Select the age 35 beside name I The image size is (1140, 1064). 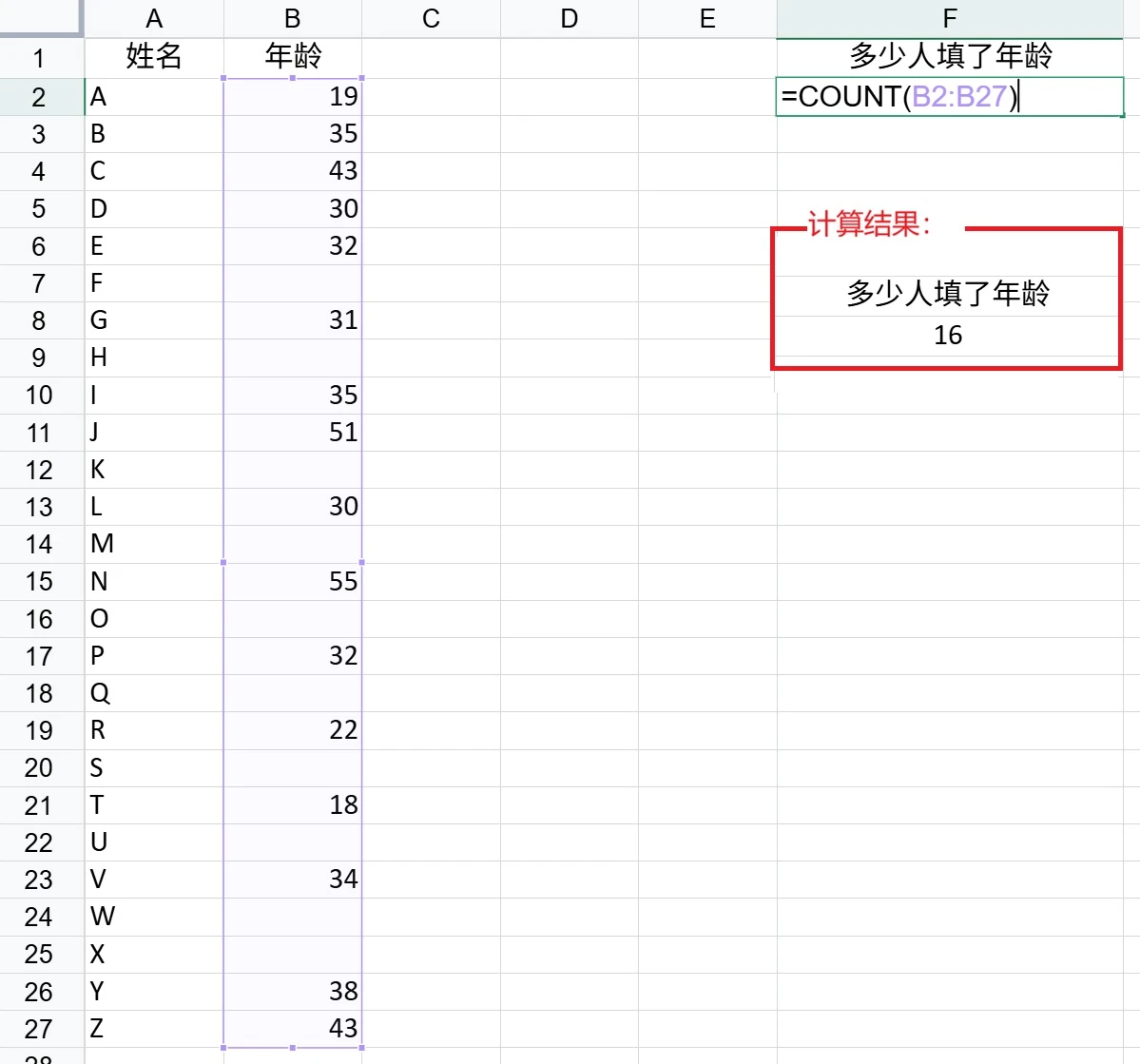click(292, 395)
